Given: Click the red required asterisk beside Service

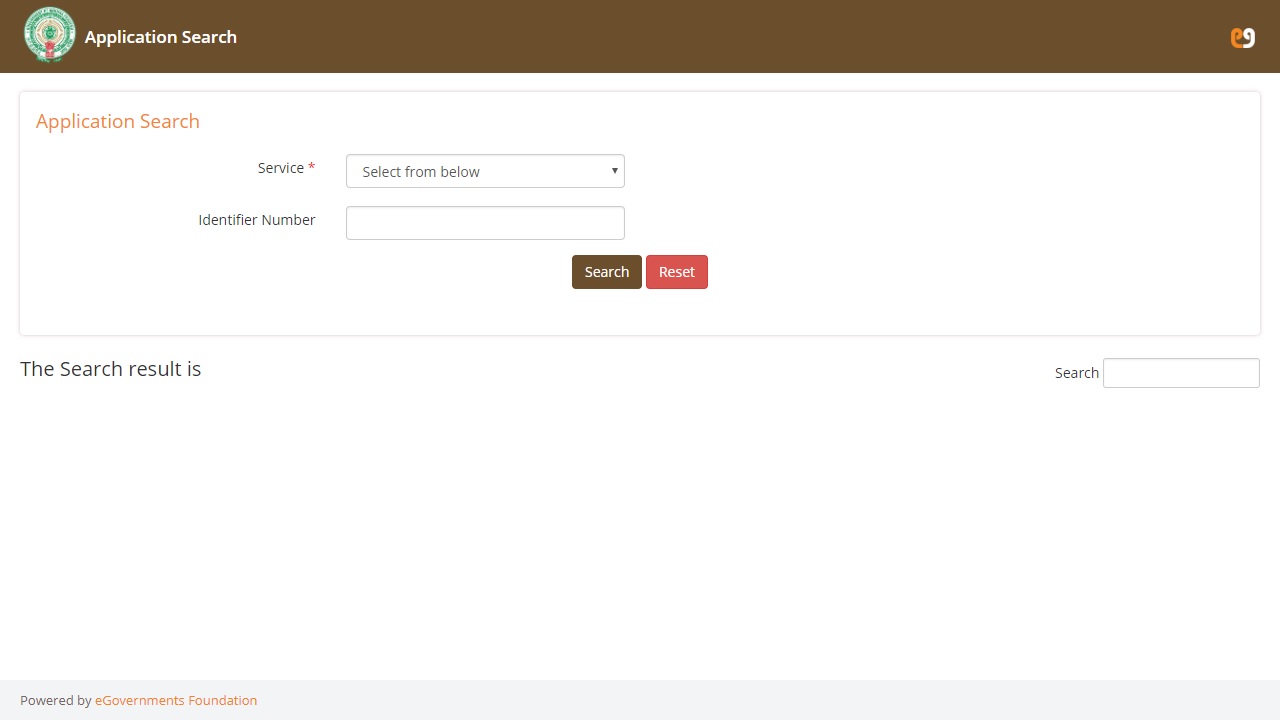Looking at the screenshot, I should coord(312,168).
